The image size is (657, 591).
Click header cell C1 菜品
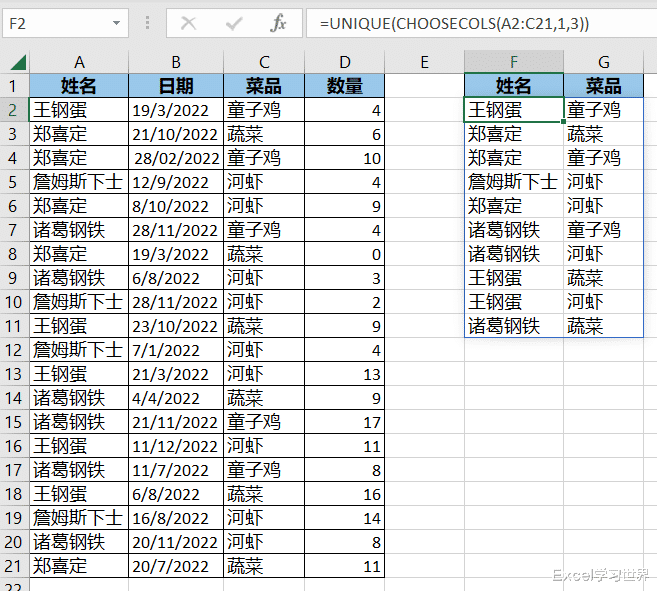click(264, 86)
